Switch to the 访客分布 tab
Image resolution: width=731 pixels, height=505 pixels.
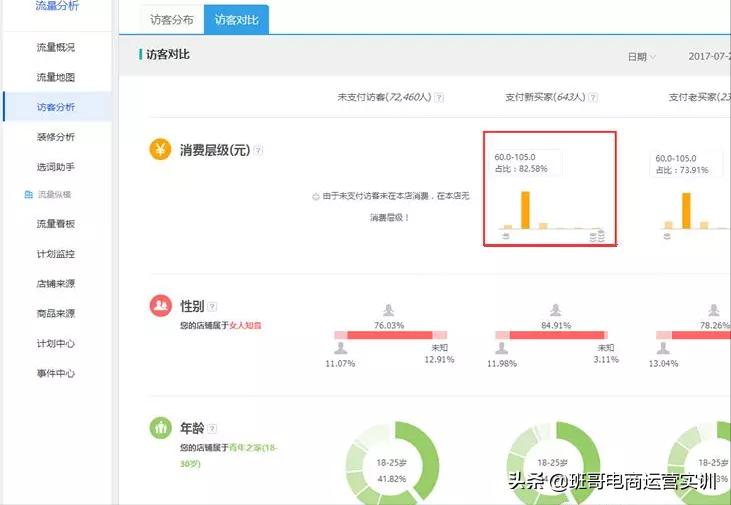(172, 20)
